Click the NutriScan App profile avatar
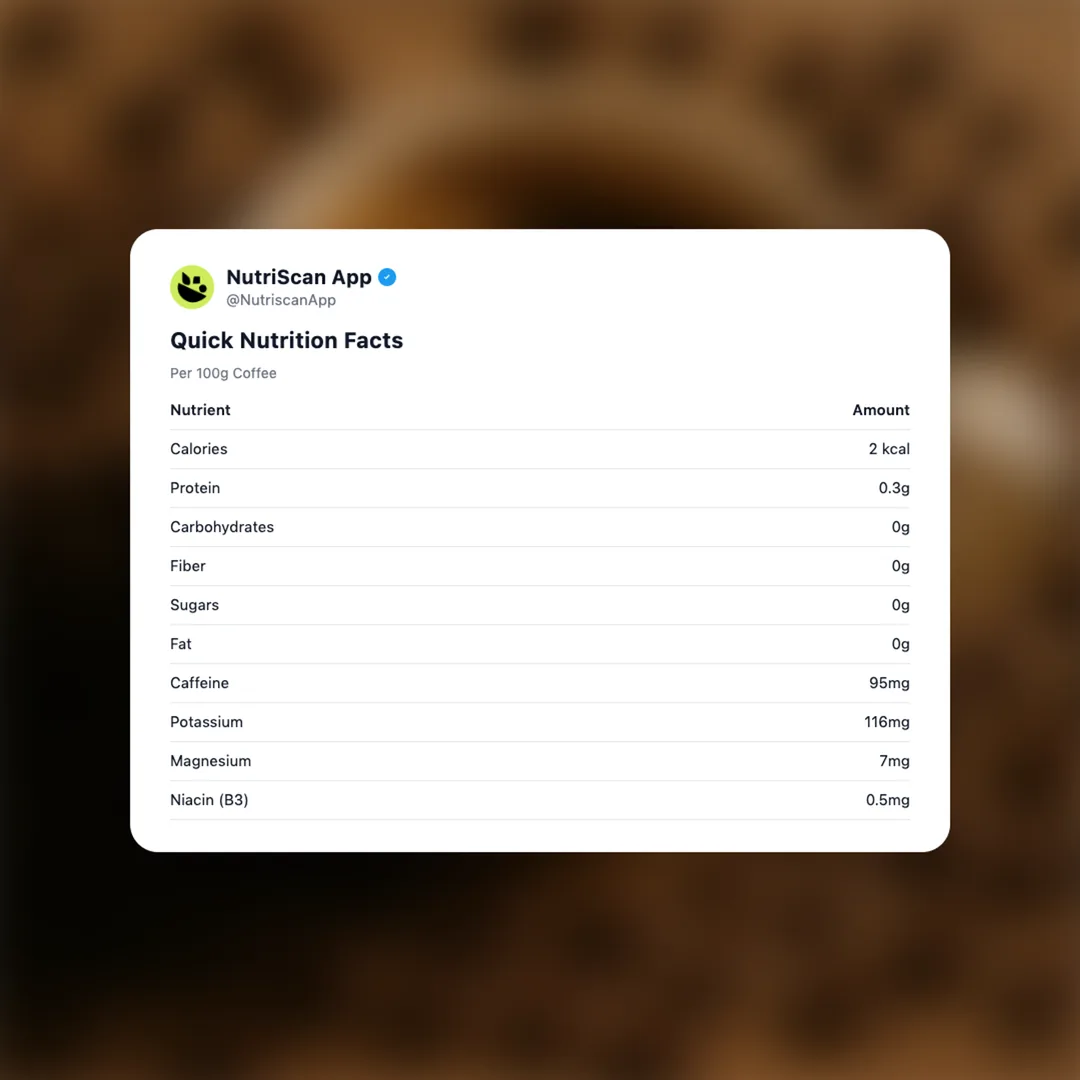 pyautogui.click(x=192, y=287)
